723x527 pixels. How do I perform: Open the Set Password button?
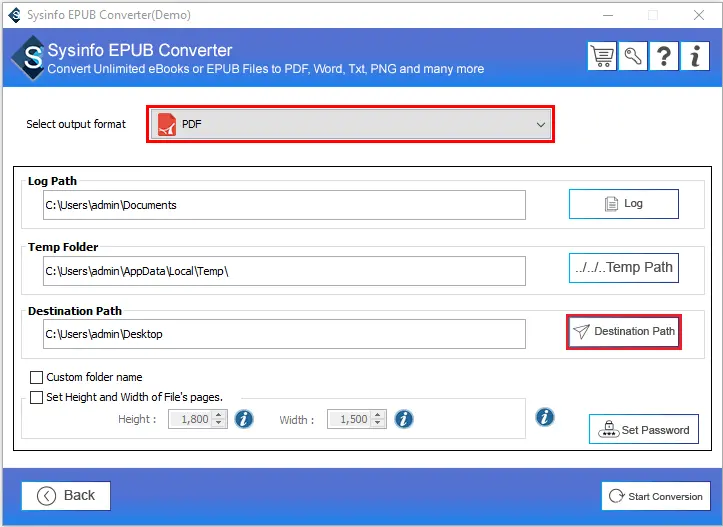coord(644,429)
